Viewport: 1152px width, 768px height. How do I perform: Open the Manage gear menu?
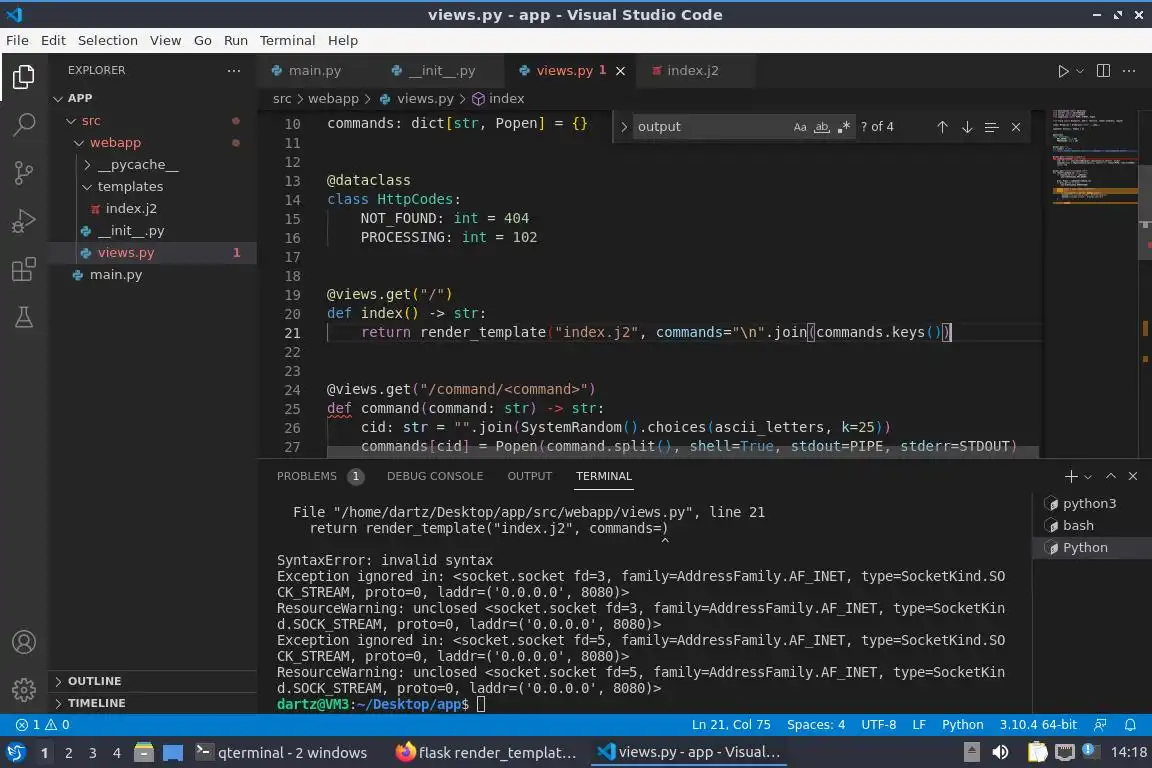(24, 690)
